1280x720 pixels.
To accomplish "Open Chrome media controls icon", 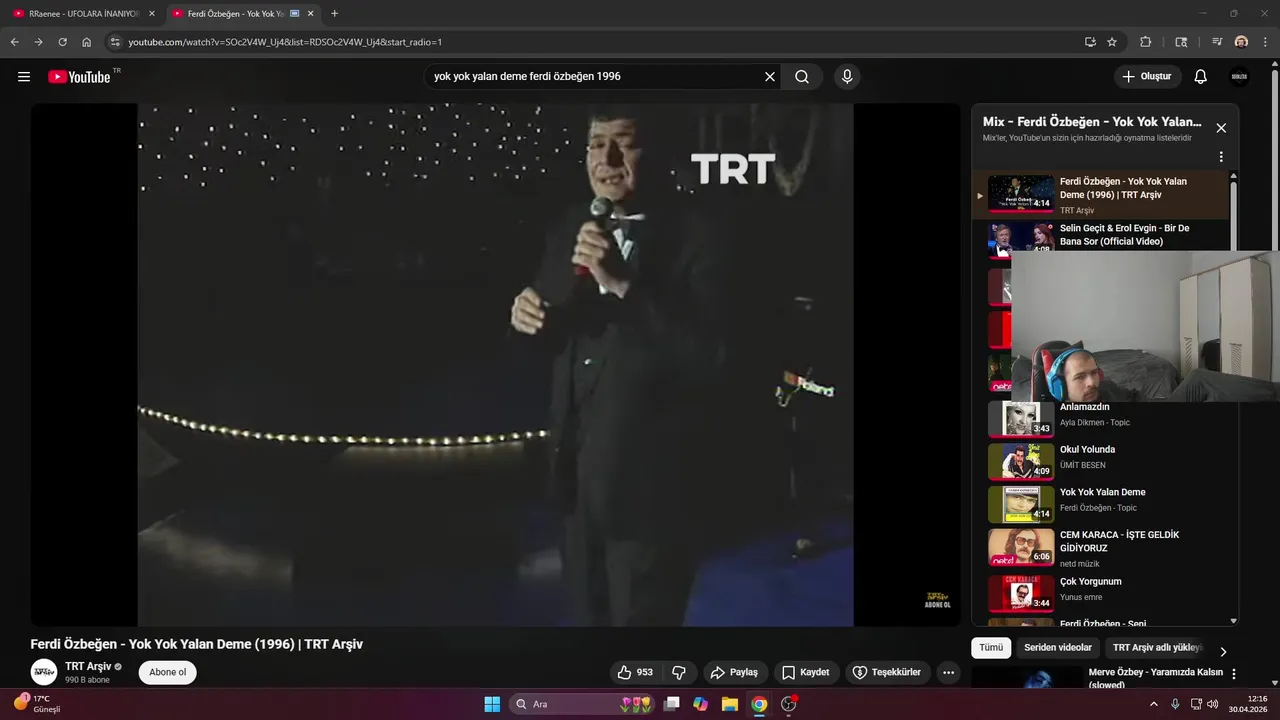I will [x=1217, y=42].
